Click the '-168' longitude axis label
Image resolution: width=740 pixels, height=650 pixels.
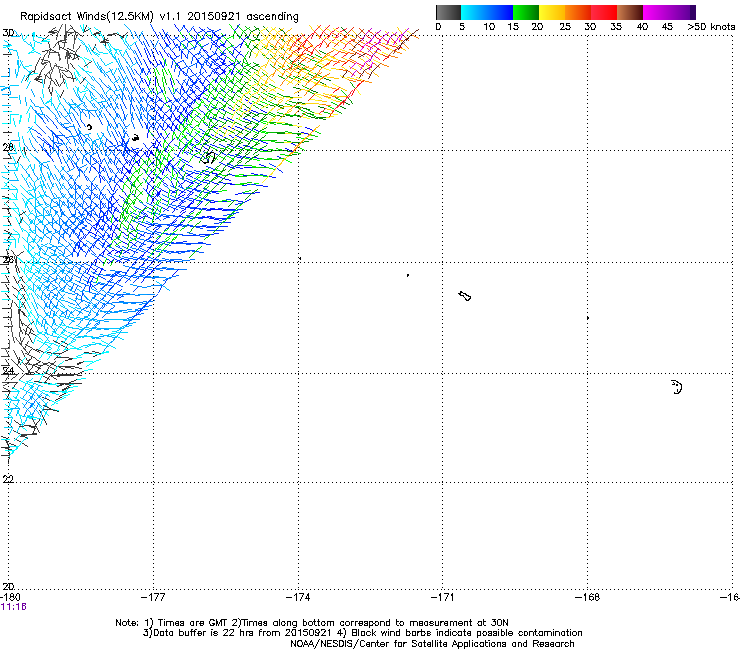[x=588, y=597]
